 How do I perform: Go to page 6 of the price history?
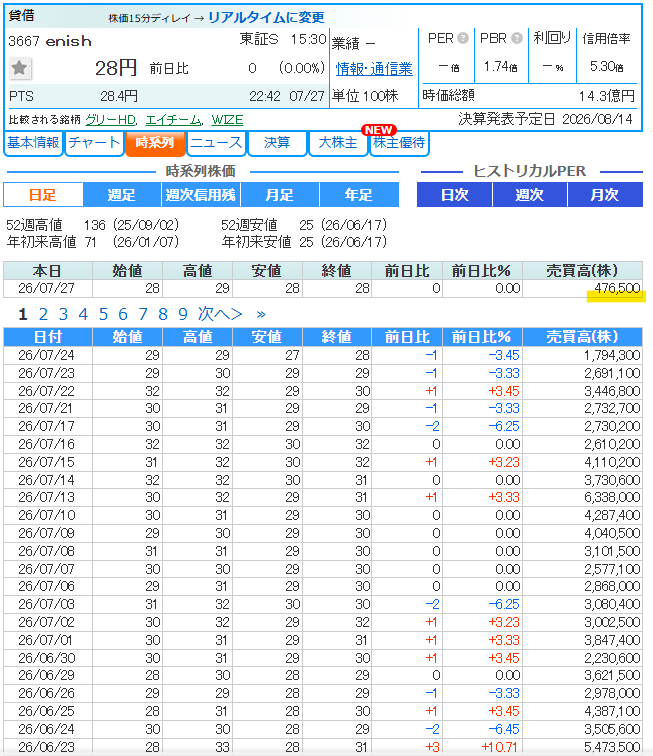[123, 314]
